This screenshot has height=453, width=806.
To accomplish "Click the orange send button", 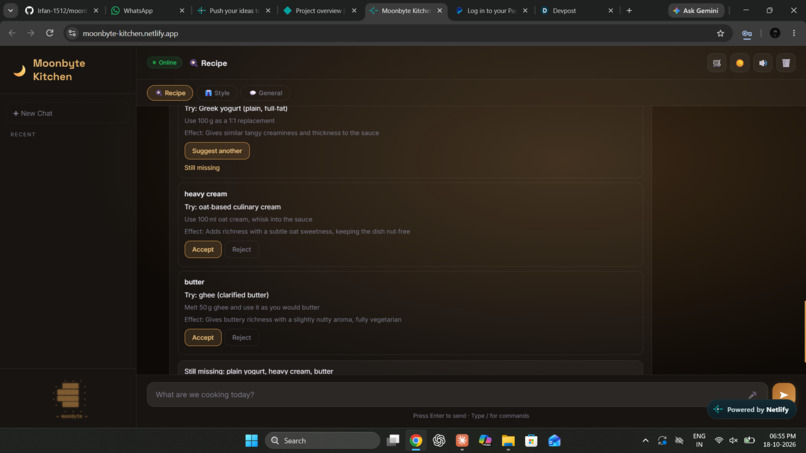I will pyautogui.click(x=783, y=394).
